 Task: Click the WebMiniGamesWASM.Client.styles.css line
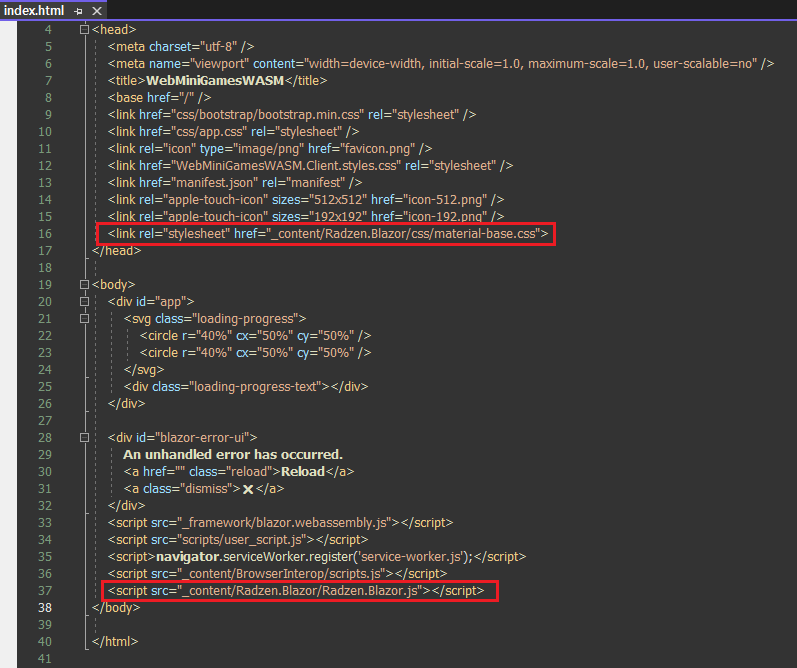tap(310, 166)
